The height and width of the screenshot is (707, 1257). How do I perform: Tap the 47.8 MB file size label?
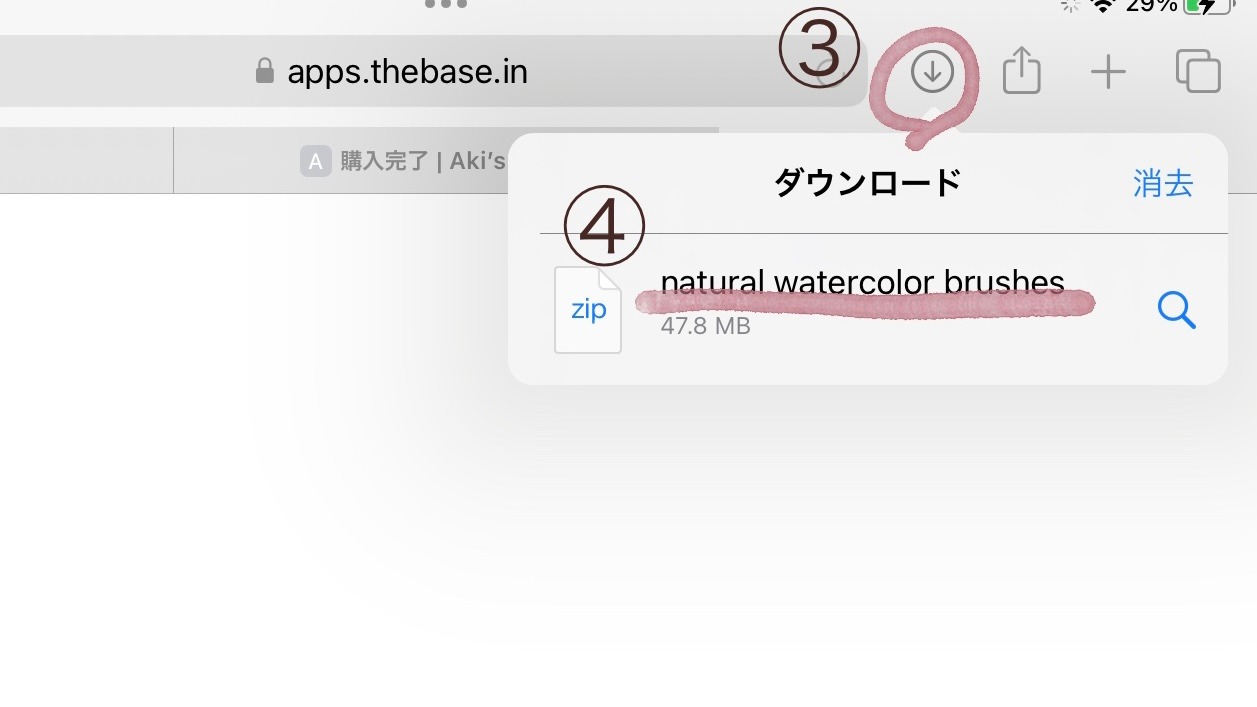705,326
